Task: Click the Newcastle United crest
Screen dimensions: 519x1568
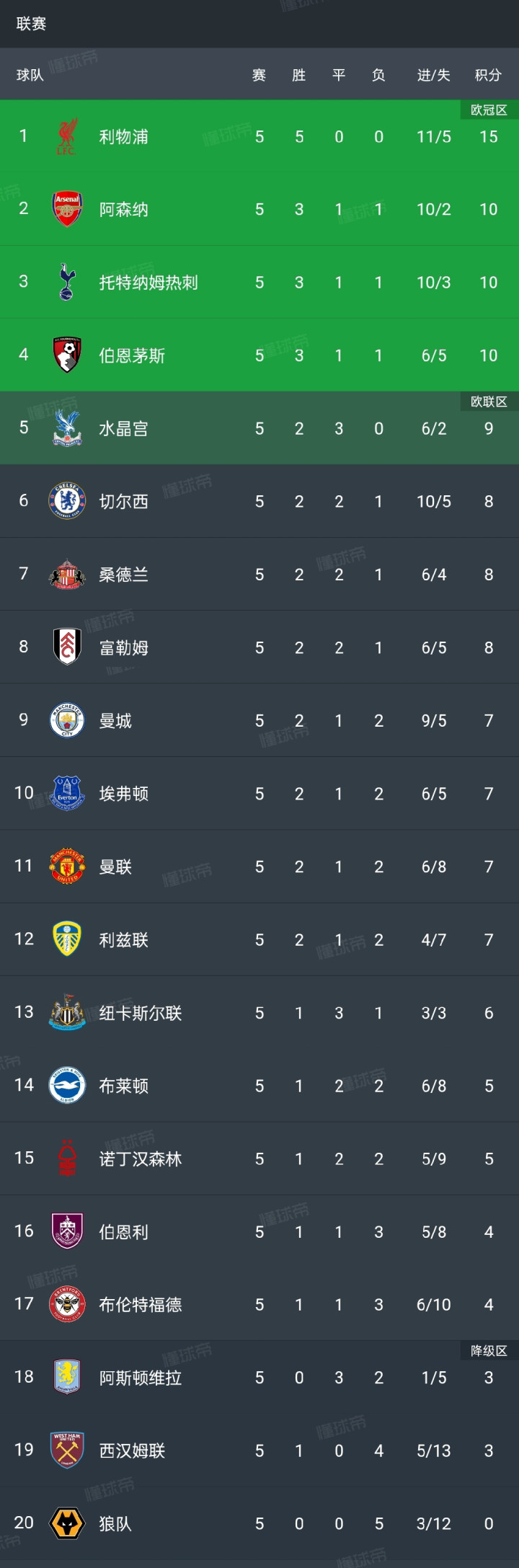Action: [67, 1012]
